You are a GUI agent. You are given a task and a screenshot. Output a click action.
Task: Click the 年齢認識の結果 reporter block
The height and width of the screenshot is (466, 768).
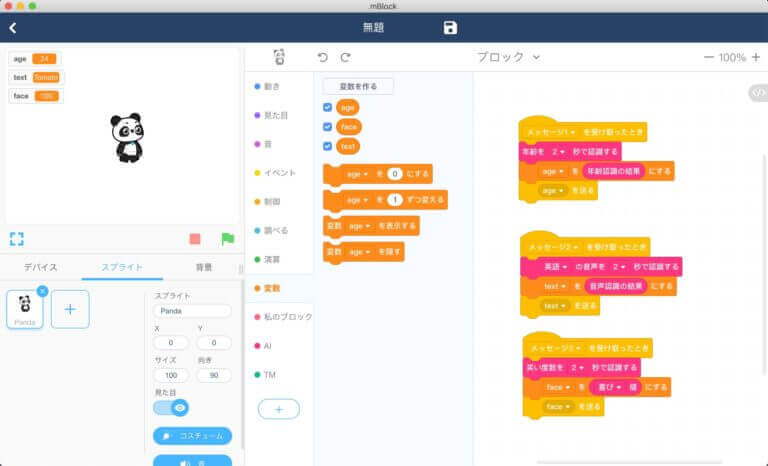pyautogui.click(x=614, y=172)
